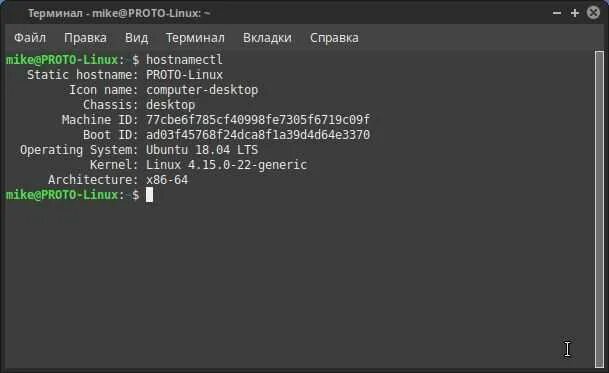Open the Вид menu
This screenshot has width=609, height=373.
(136, 38)
